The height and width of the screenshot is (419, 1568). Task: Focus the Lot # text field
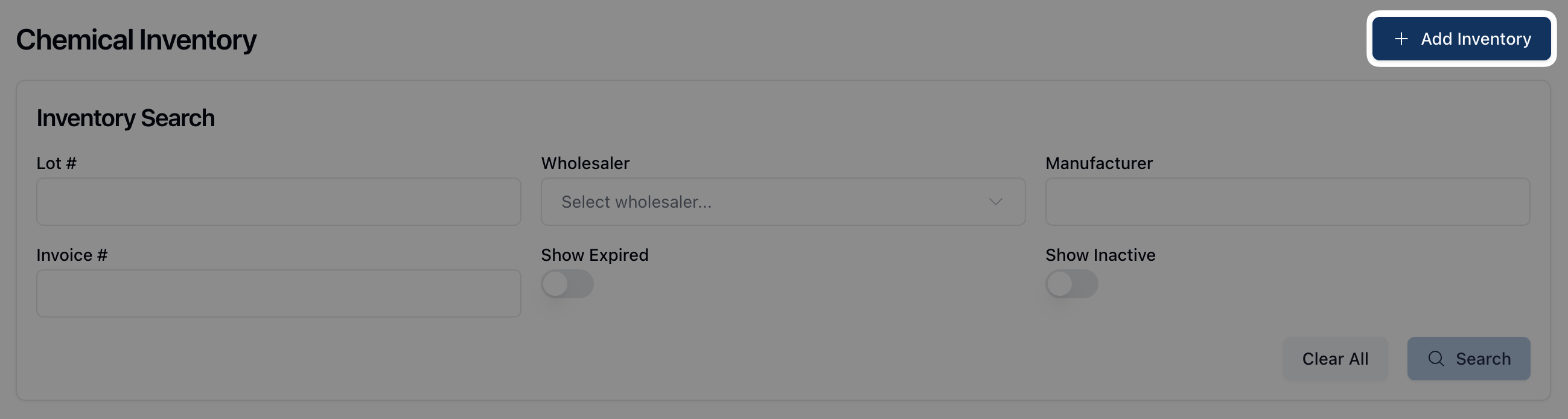(x=278, y=202)
